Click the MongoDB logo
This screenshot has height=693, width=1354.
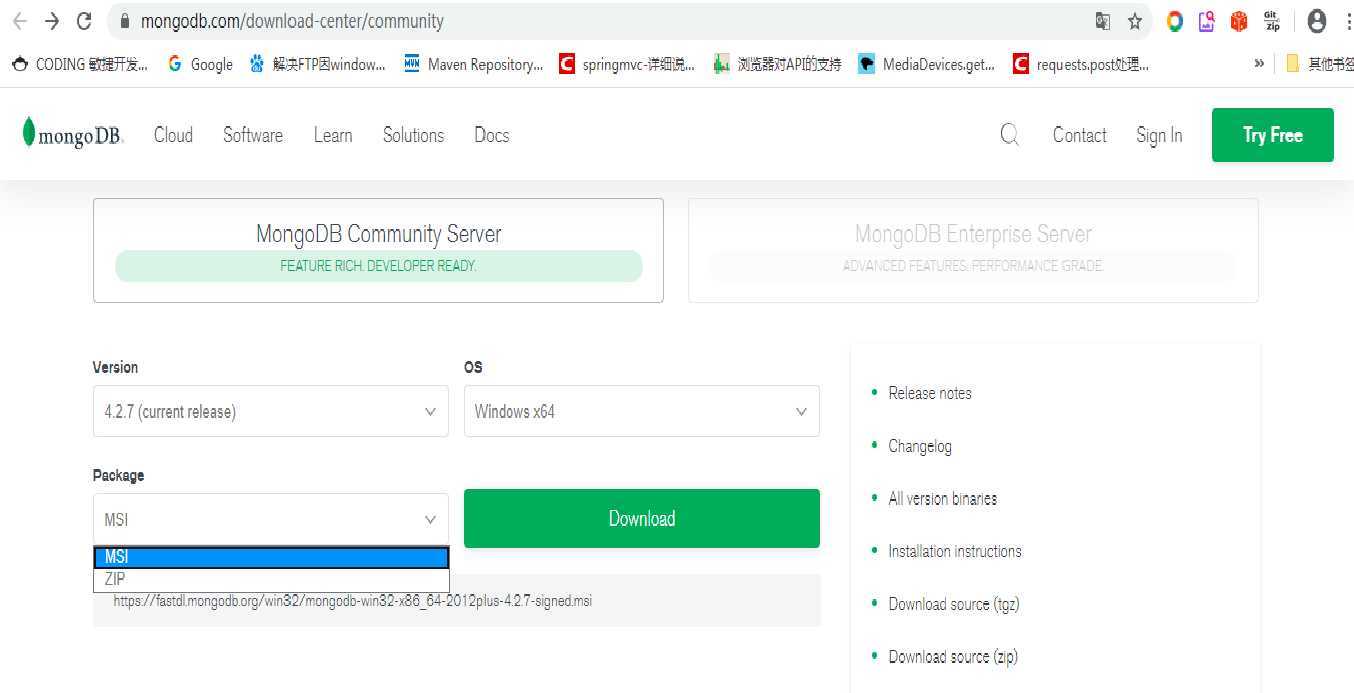coord(73,134)
